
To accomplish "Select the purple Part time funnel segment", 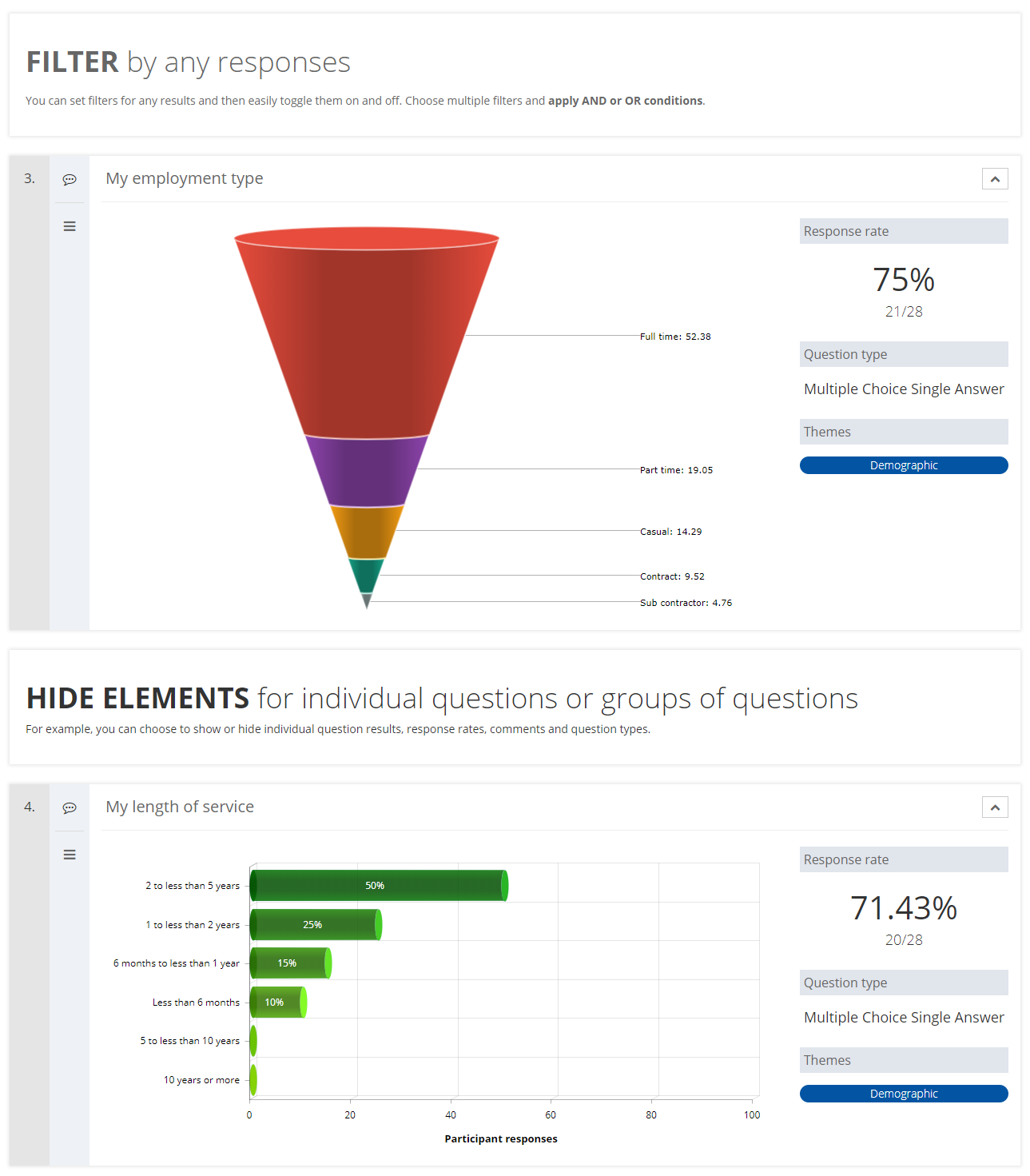I will pyautogui.click(x=367, y=471).
